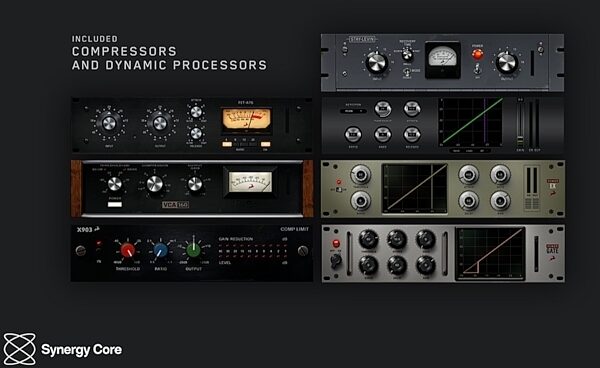Click the Release knob on the FET-A76

pos(196,133)
